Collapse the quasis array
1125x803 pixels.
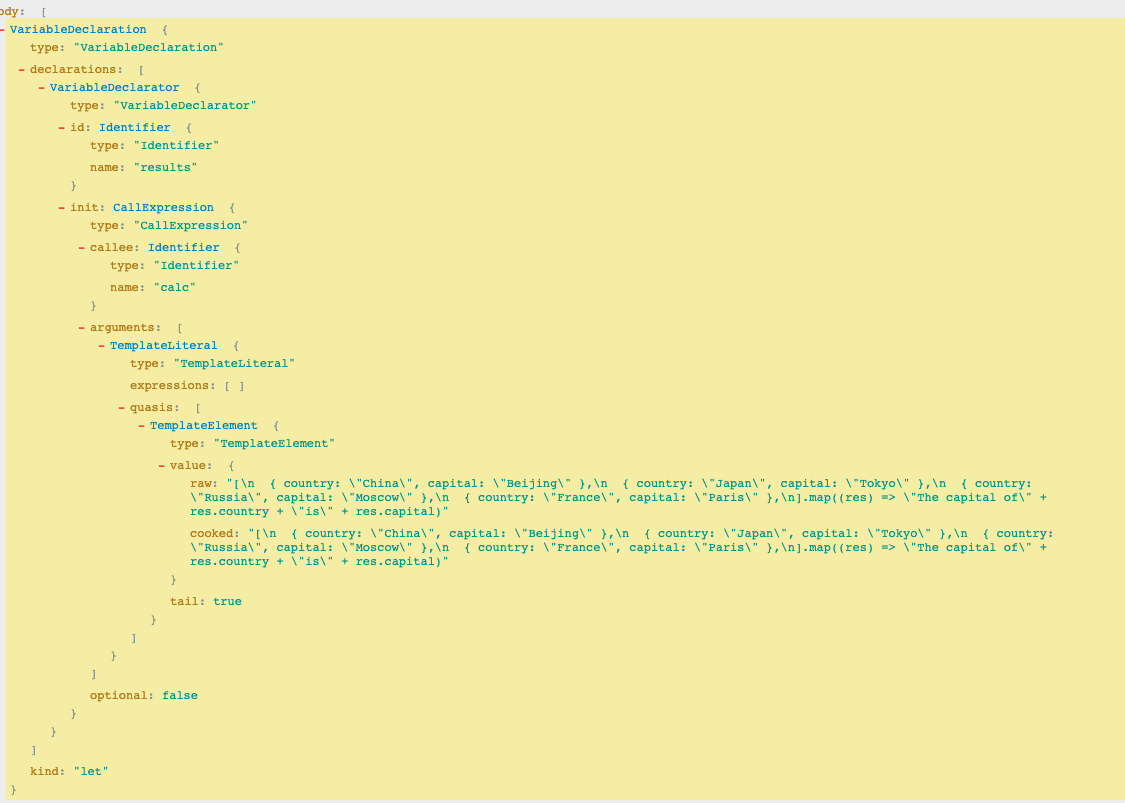tap(122, 408)
